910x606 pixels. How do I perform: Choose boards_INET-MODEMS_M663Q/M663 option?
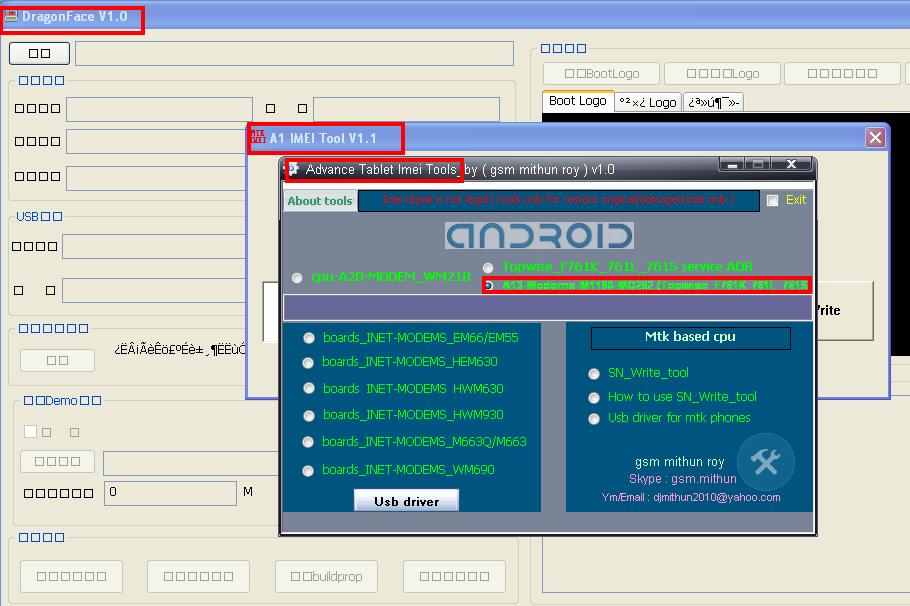point(308,442)
